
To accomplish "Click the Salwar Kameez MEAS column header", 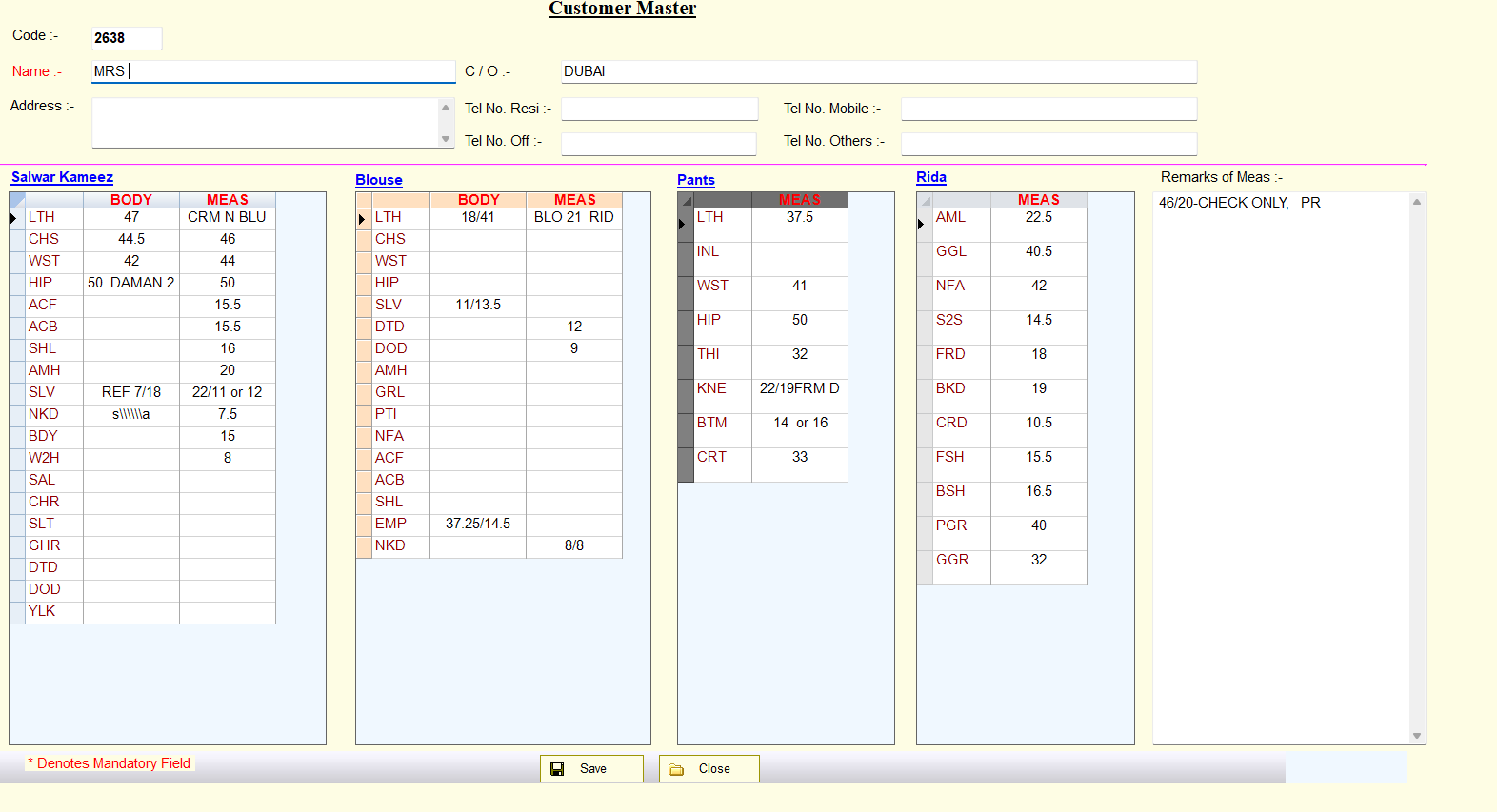I will click(228, 200).
